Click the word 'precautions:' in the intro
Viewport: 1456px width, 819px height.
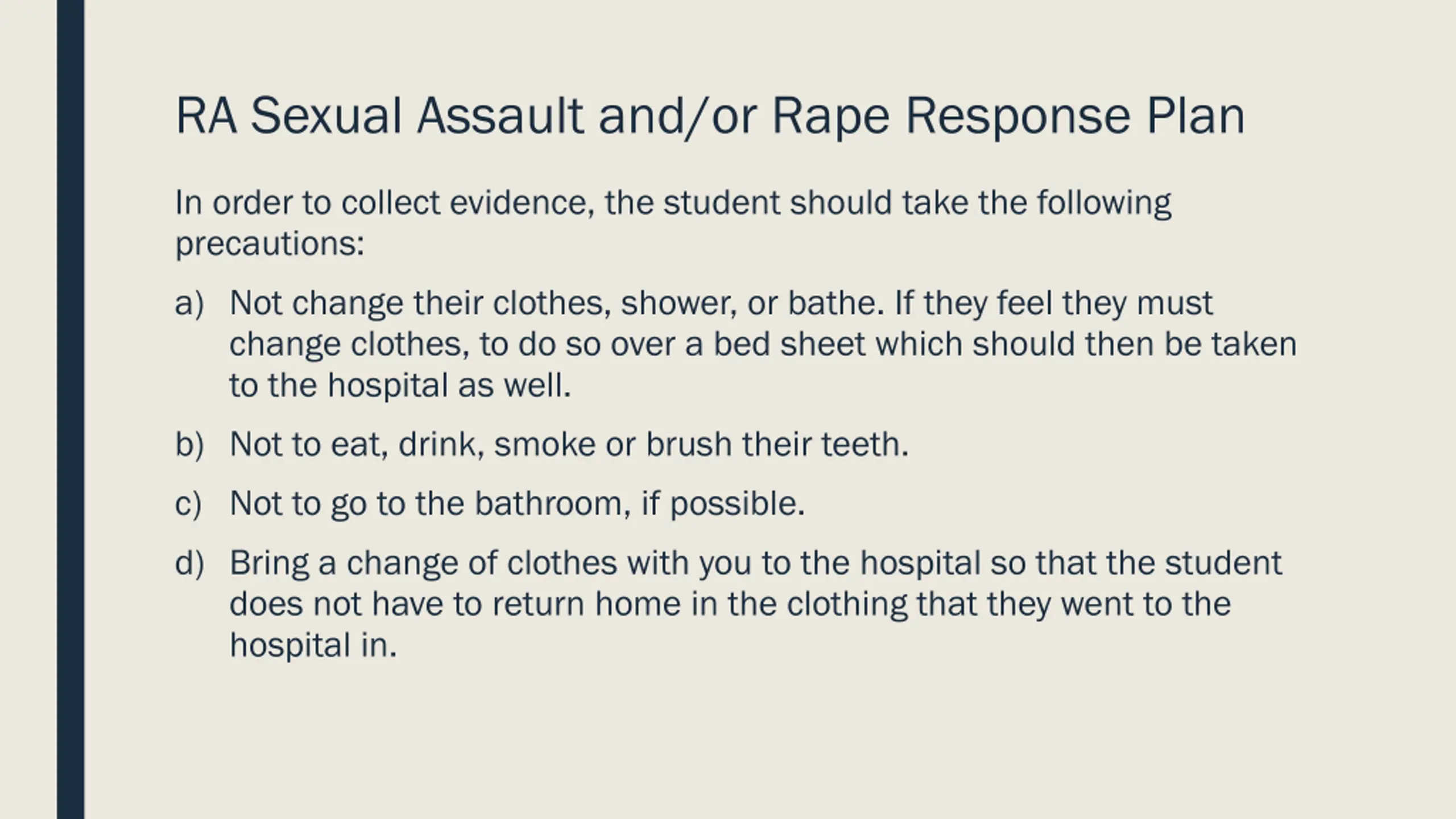[270, 245]
